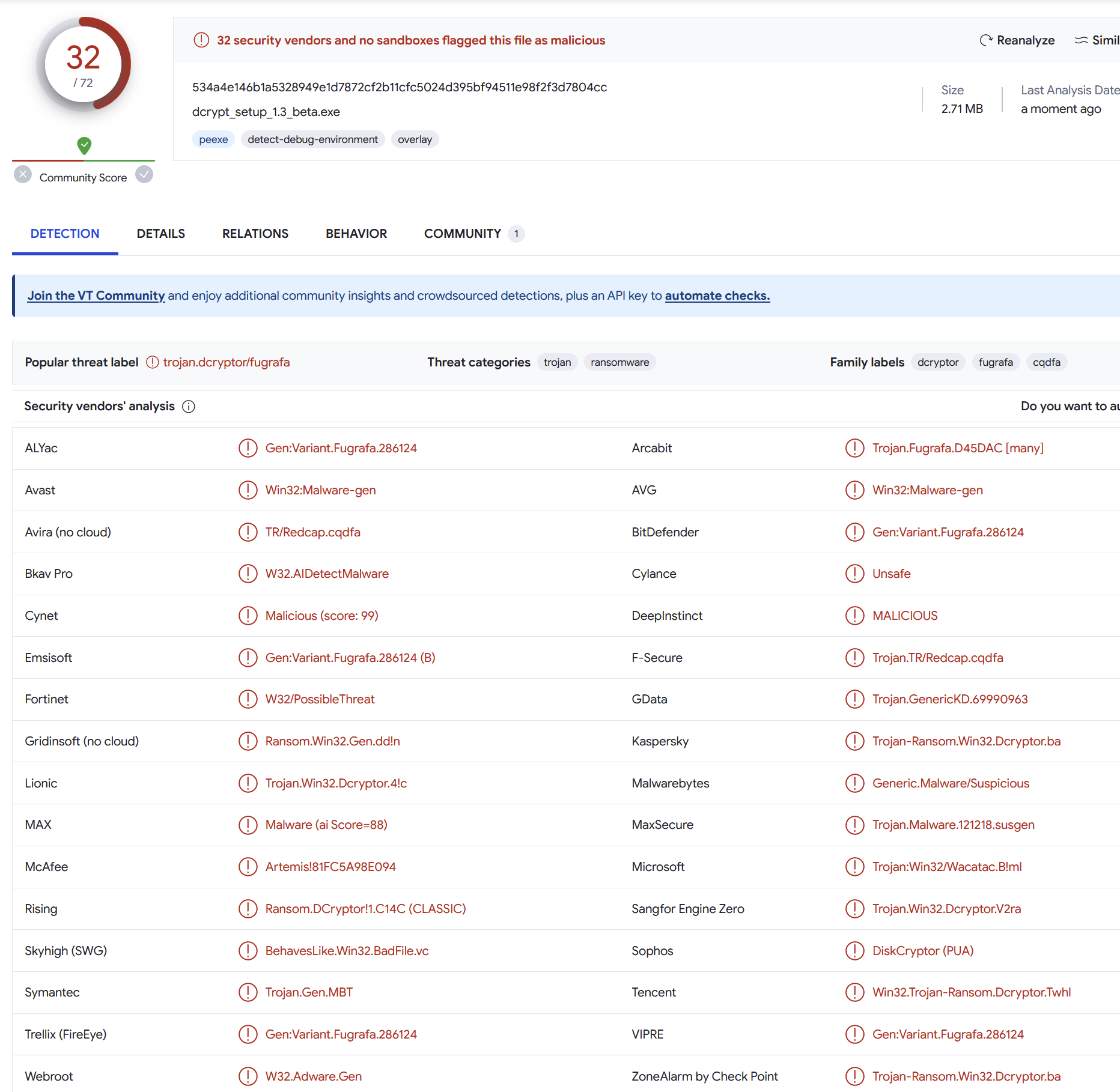Viewport: 1120px width, 1092px height.
Task: Switch to the RELATIONS tab
Action: pyautogui.click(x=255, y=234)
